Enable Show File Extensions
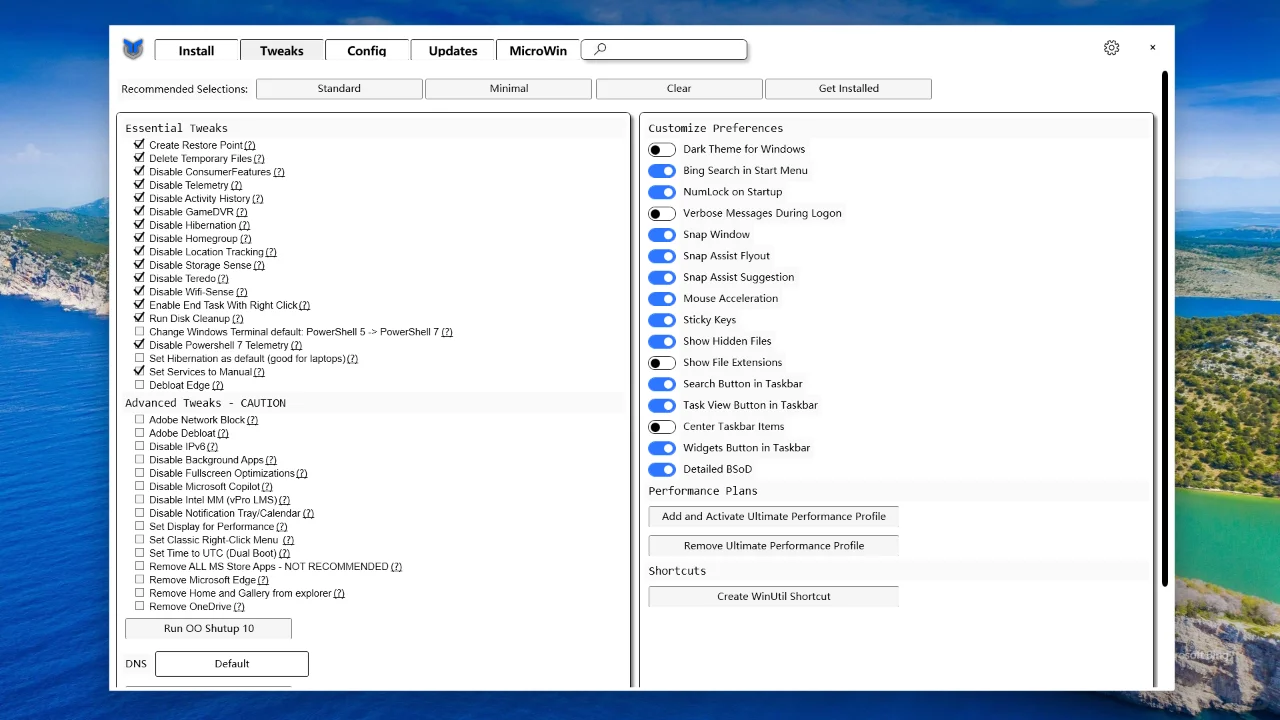Screen dimensions: 1280x720 pos(662,363)
